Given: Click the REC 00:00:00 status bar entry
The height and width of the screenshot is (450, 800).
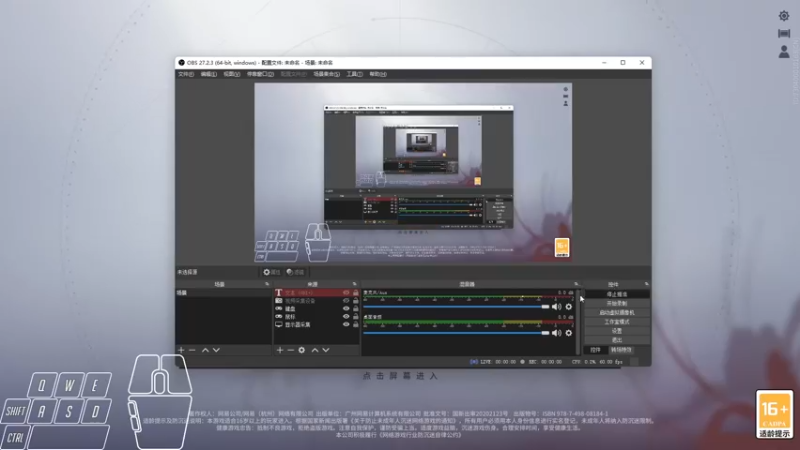Looking at the screenshot, I should [541, 362].
